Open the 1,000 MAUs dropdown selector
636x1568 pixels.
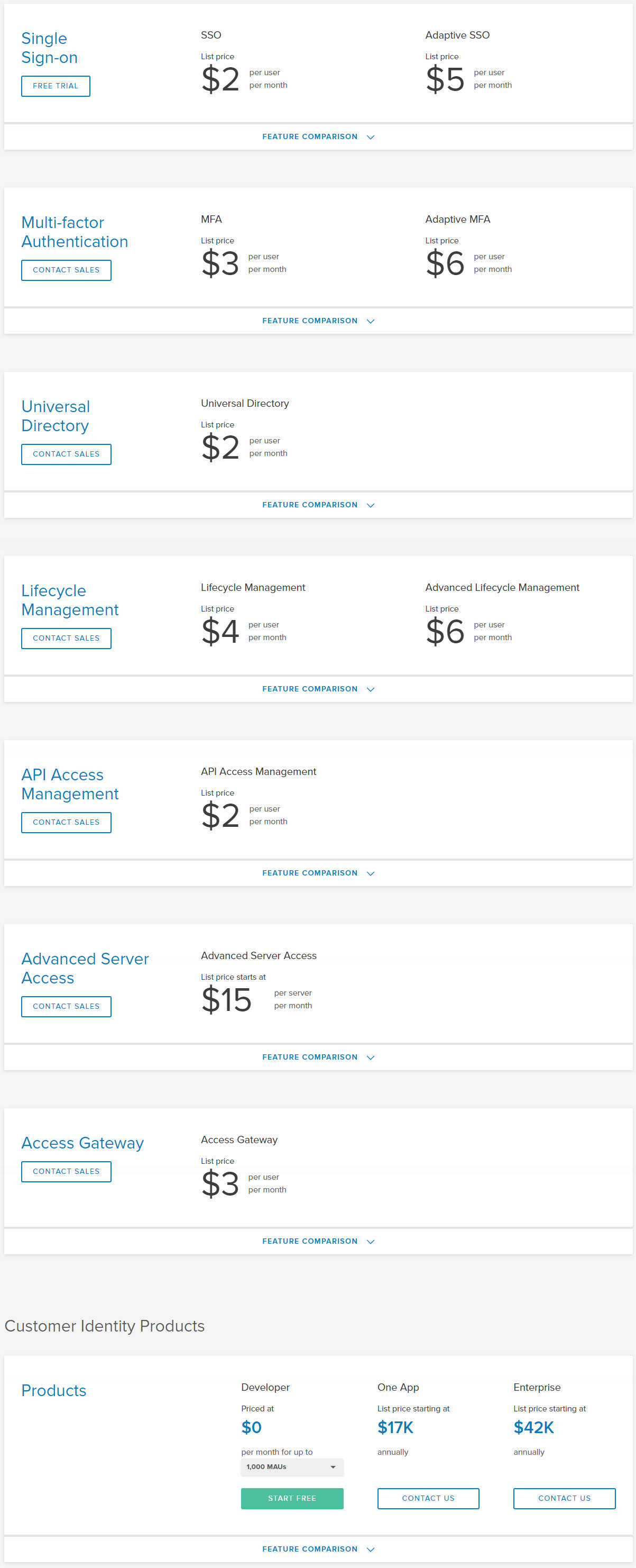tap(292, 1467)
